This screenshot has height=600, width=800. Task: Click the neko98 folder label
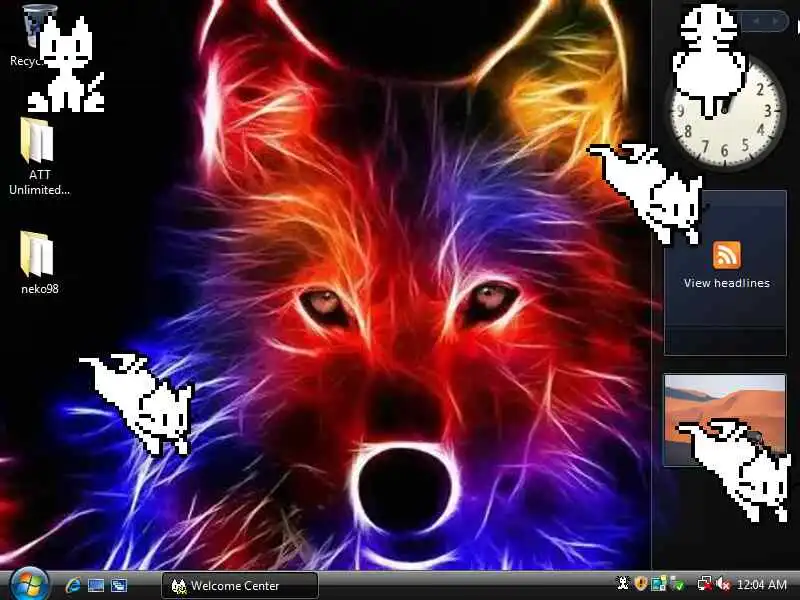[x=40, y=289]
